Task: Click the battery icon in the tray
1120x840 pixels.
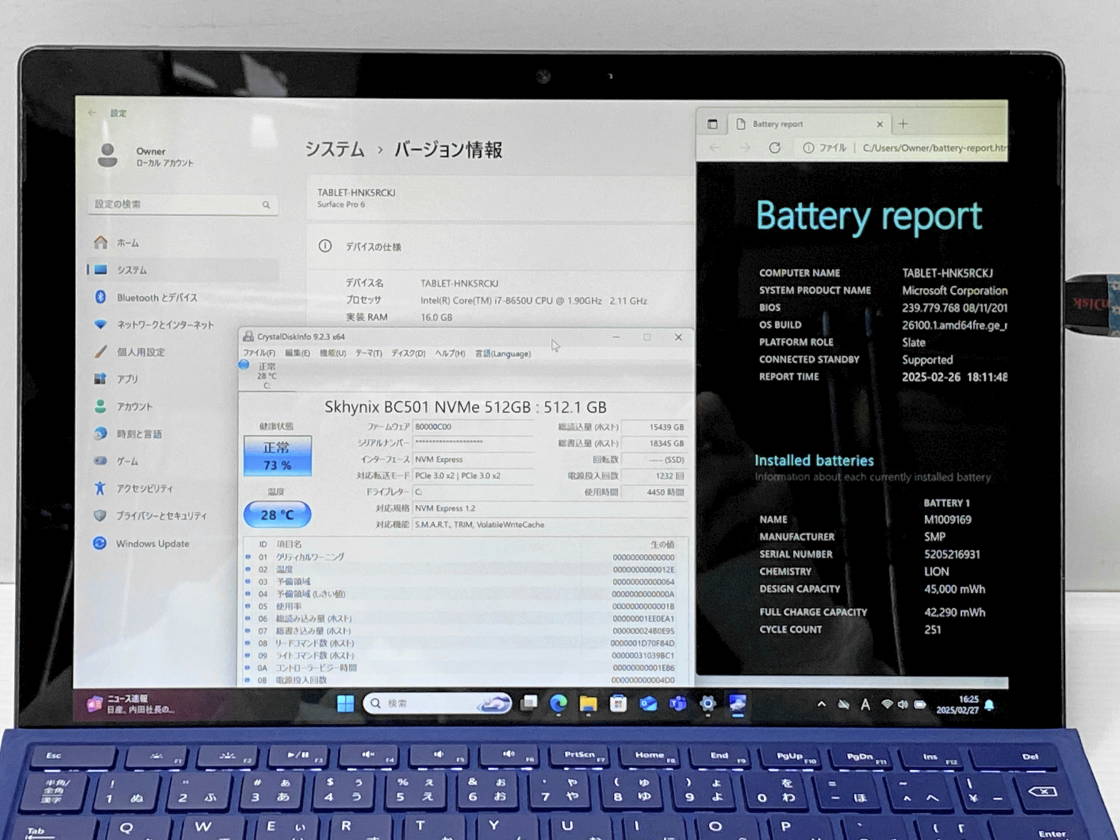Action: tap(920, 704)
